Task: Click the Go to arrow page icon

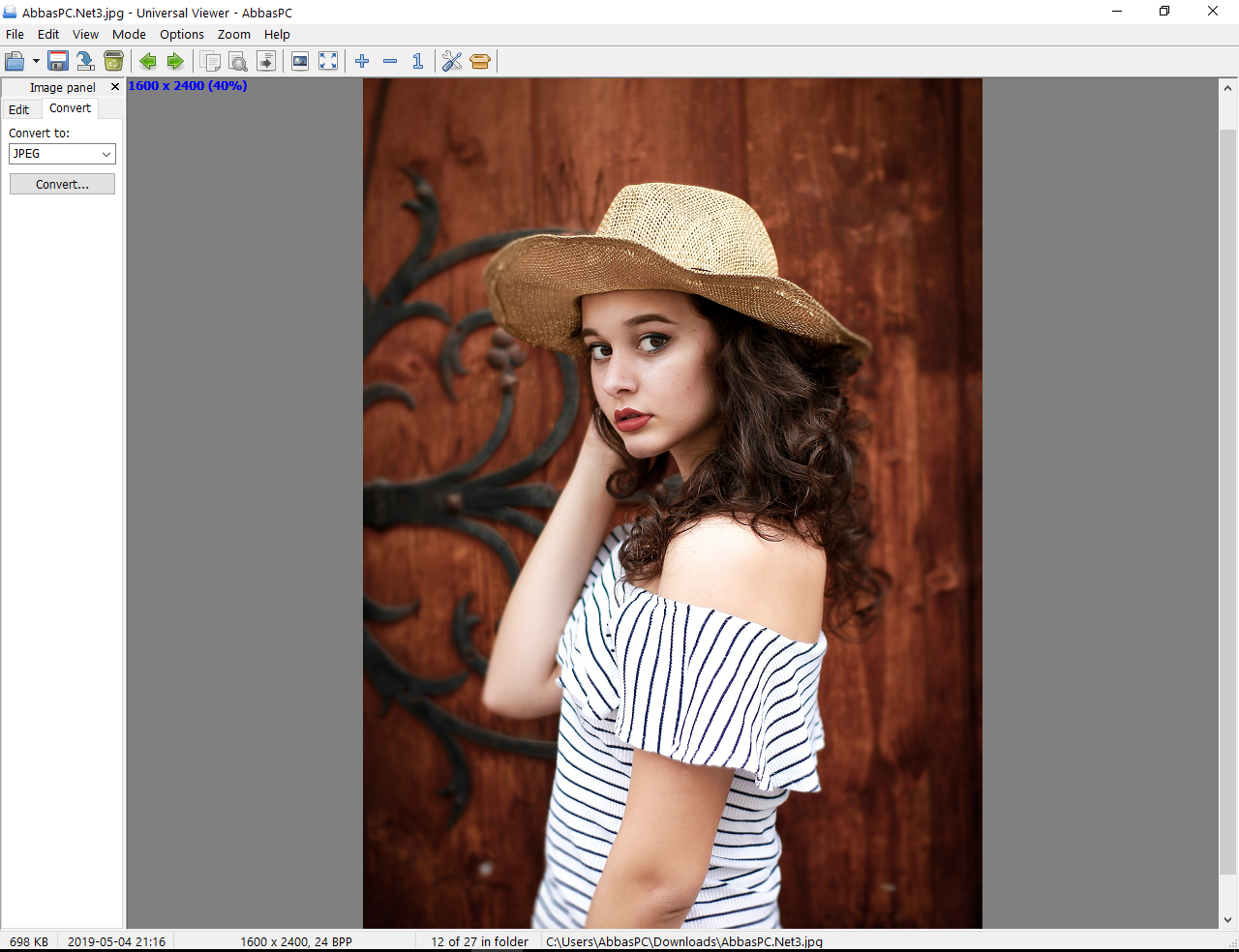Action: (x=266, y=61)
